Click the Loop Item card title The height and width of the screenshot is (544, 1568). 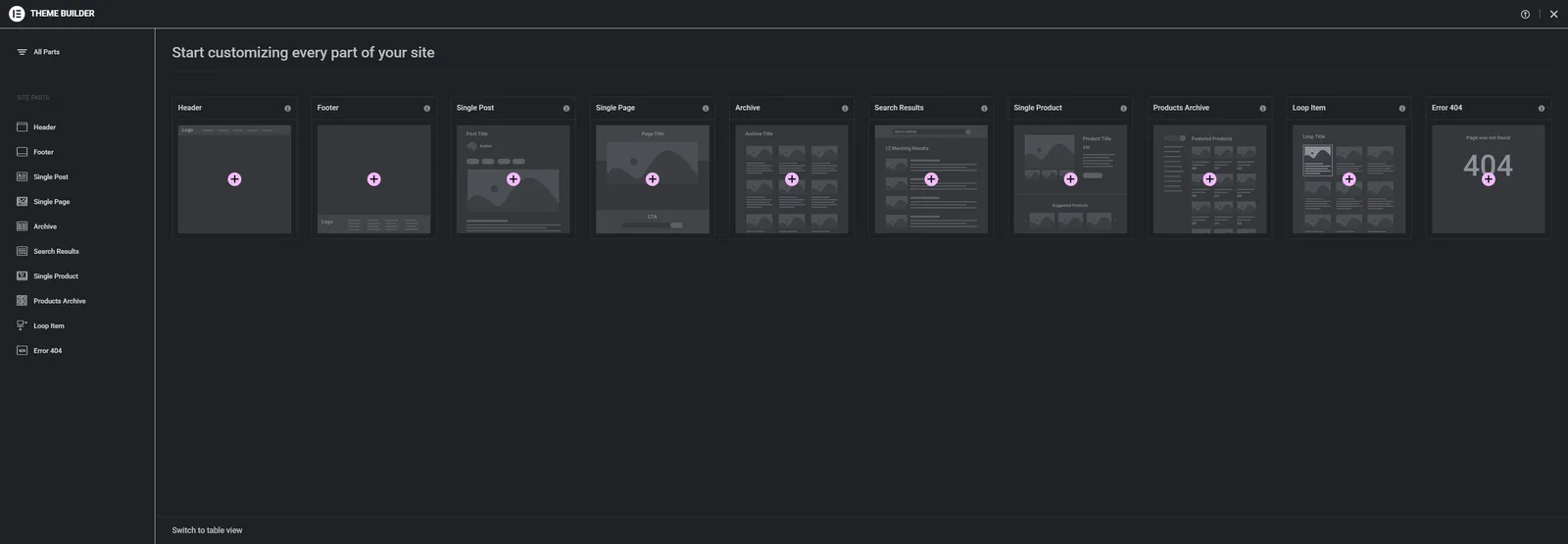click(x=1308, y=108)
